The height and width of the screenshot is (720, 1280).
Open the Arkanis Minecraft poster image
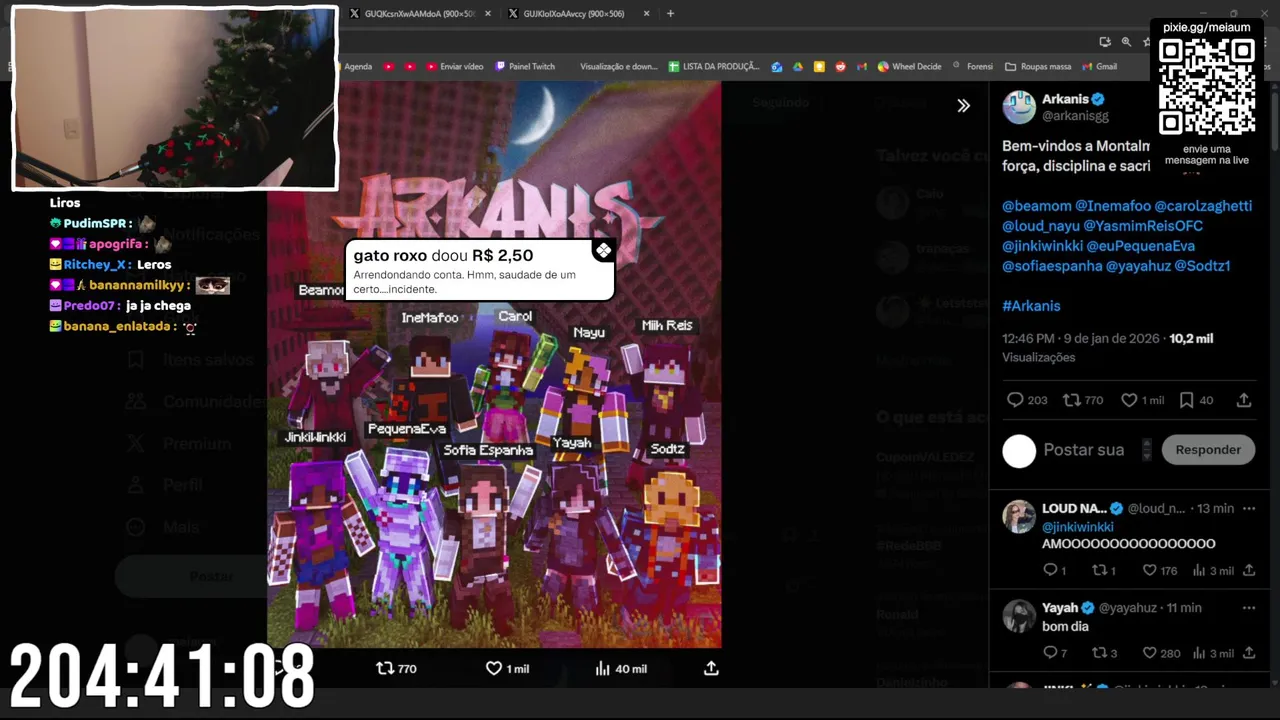(494, 364)
